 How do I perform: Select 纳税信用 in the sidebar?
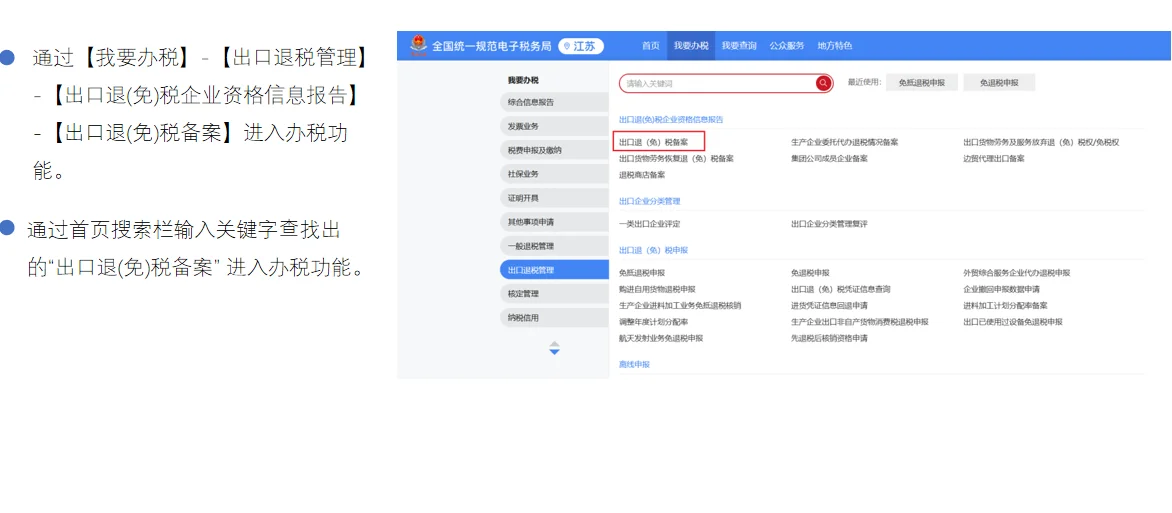555,318
